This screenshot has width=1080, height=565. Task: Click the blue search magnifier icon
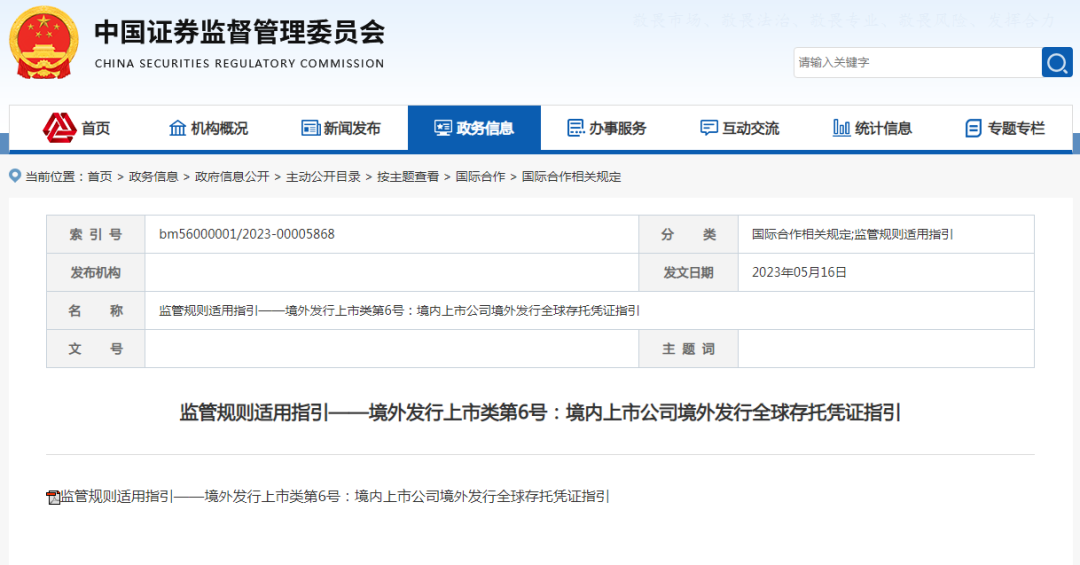pyautogui.click(x=1057, y=63)
